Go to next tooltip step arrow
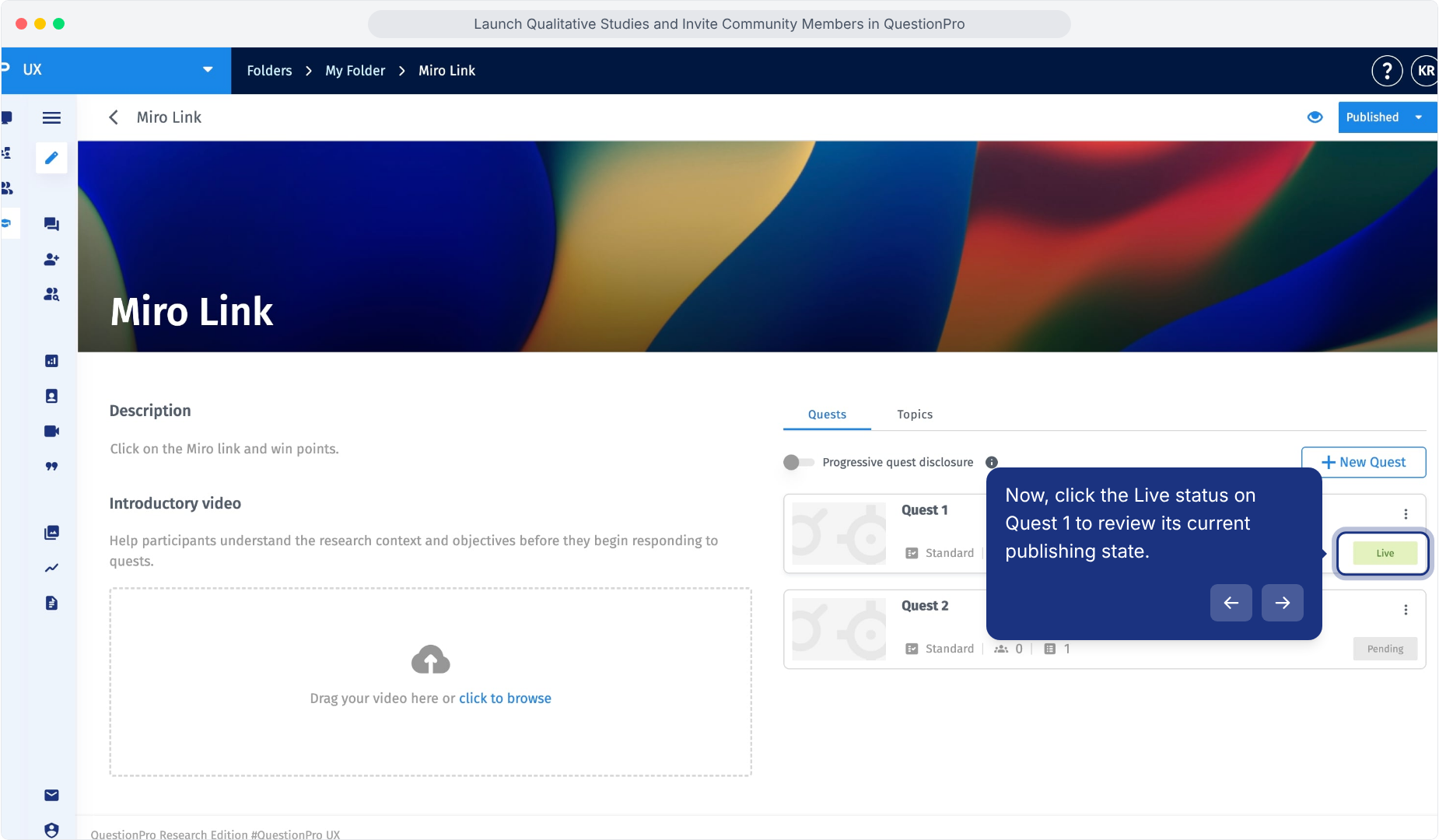Image resolution: width=1439 pixels, height=840 pixels. tap(1283, 603)
